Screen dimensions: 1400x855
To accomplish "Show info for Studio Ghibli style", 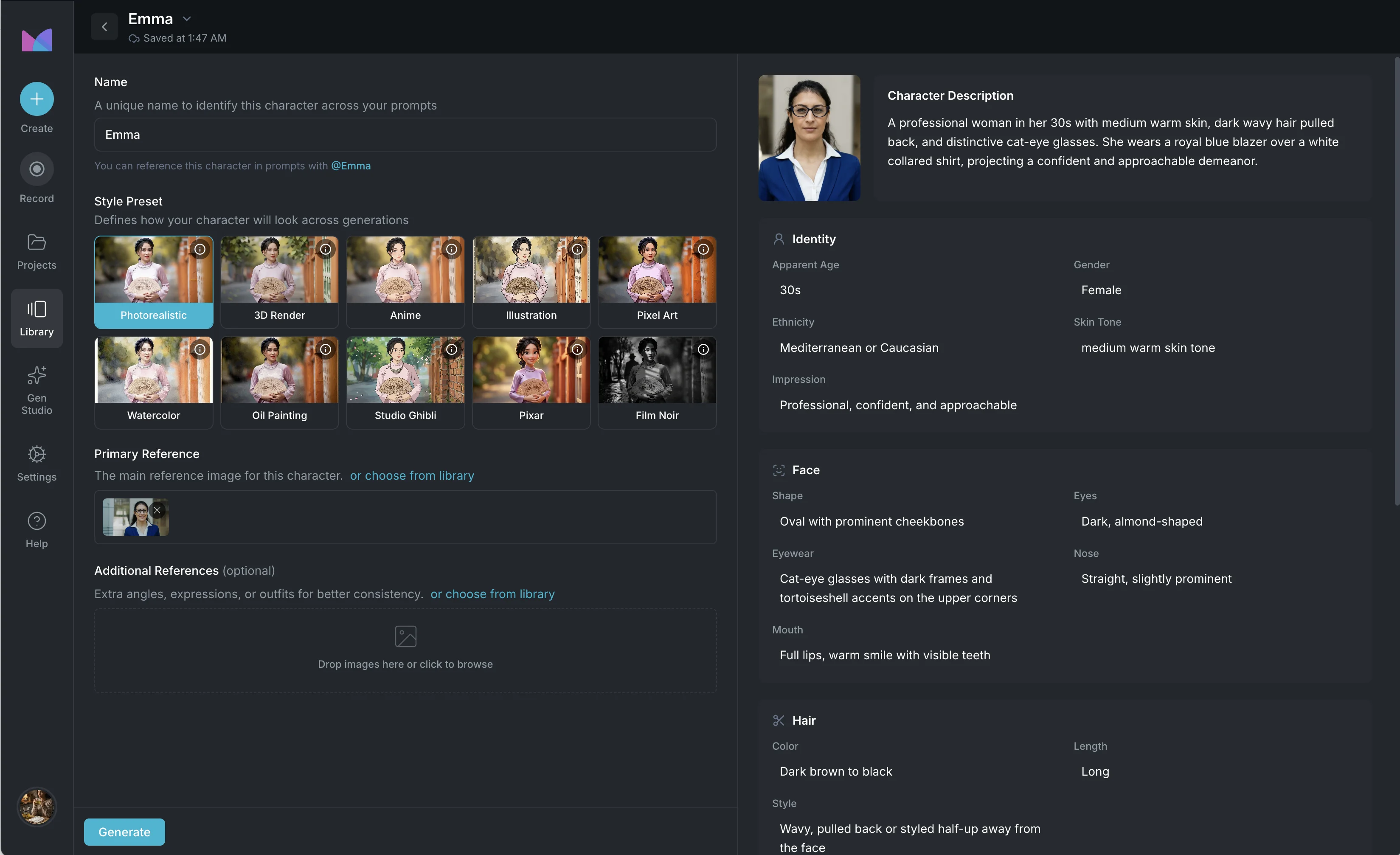I will (452, 349).
